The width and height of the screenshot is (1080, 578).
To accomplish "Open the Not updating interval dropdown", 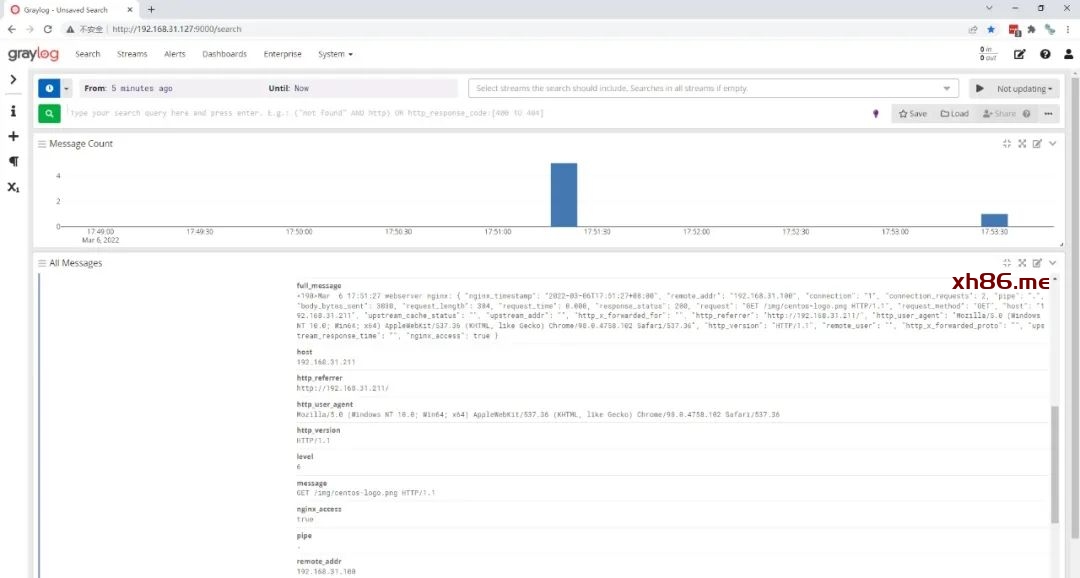I will coord(1024,88).
